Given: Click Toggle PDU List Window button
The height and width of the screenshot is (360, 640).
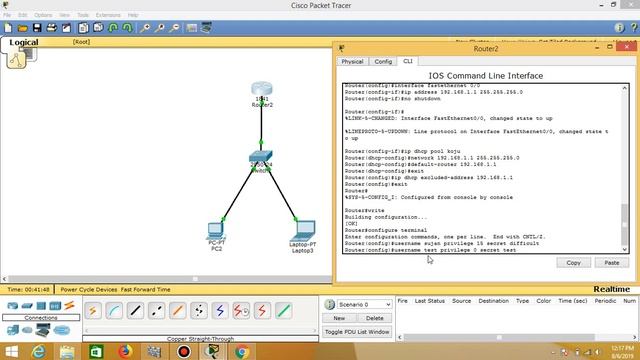Looking at the screenshot, I should point(357,332).
